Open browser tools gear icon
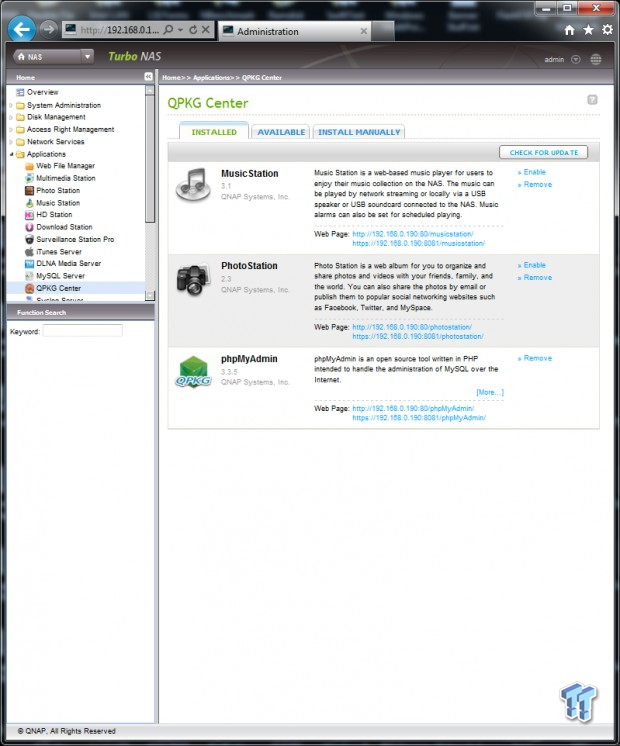 pos(608,30)
